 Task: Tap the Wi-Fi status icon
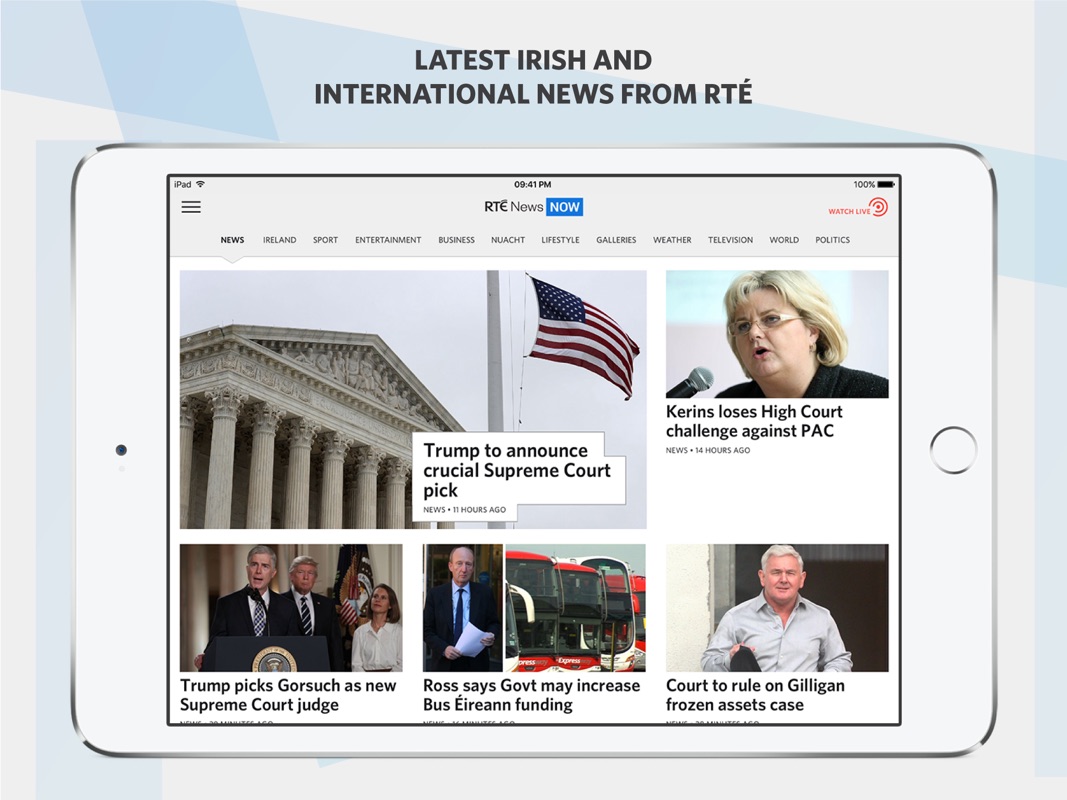(x=200, y=184)
